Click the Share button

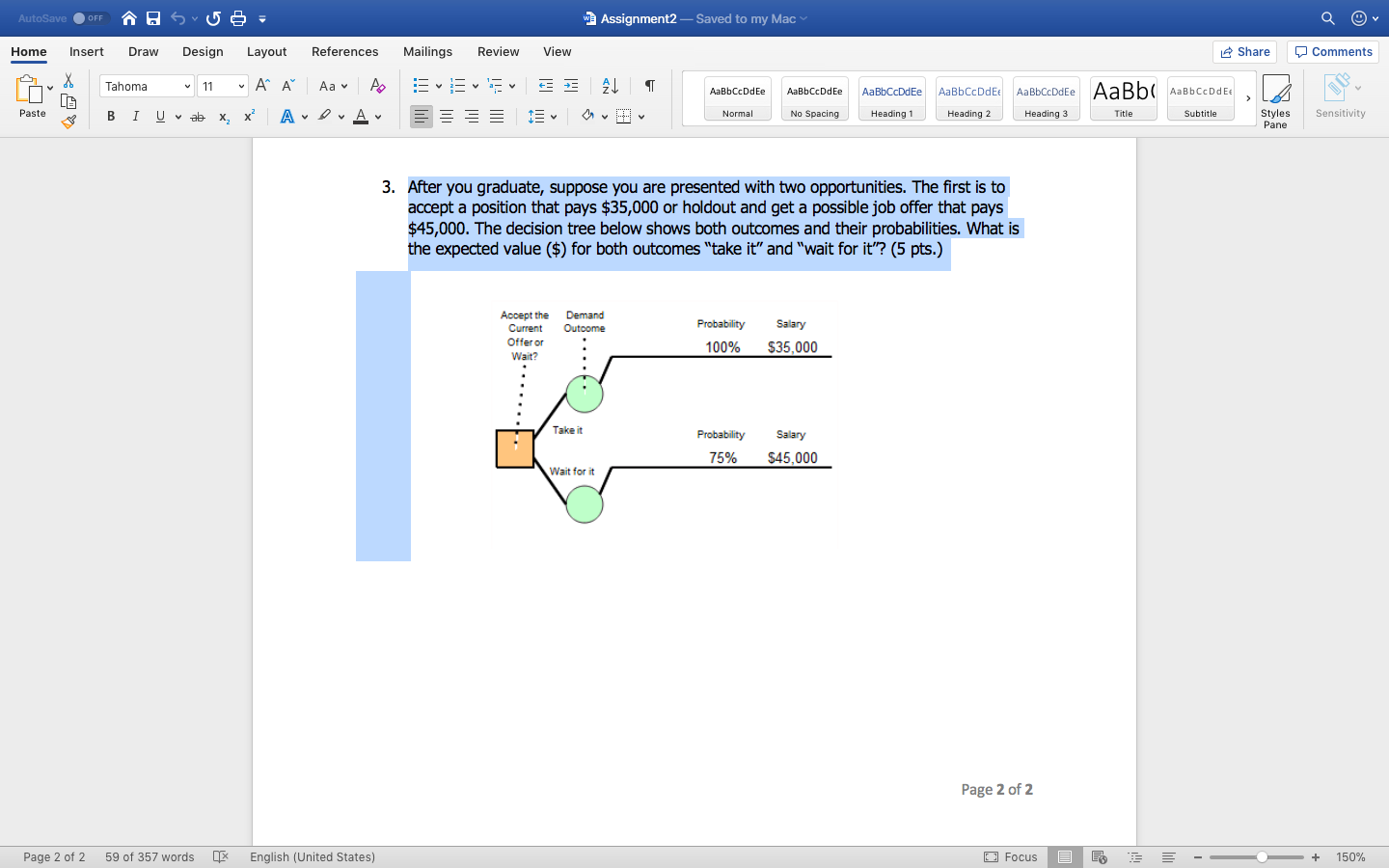pos(1244,52)
